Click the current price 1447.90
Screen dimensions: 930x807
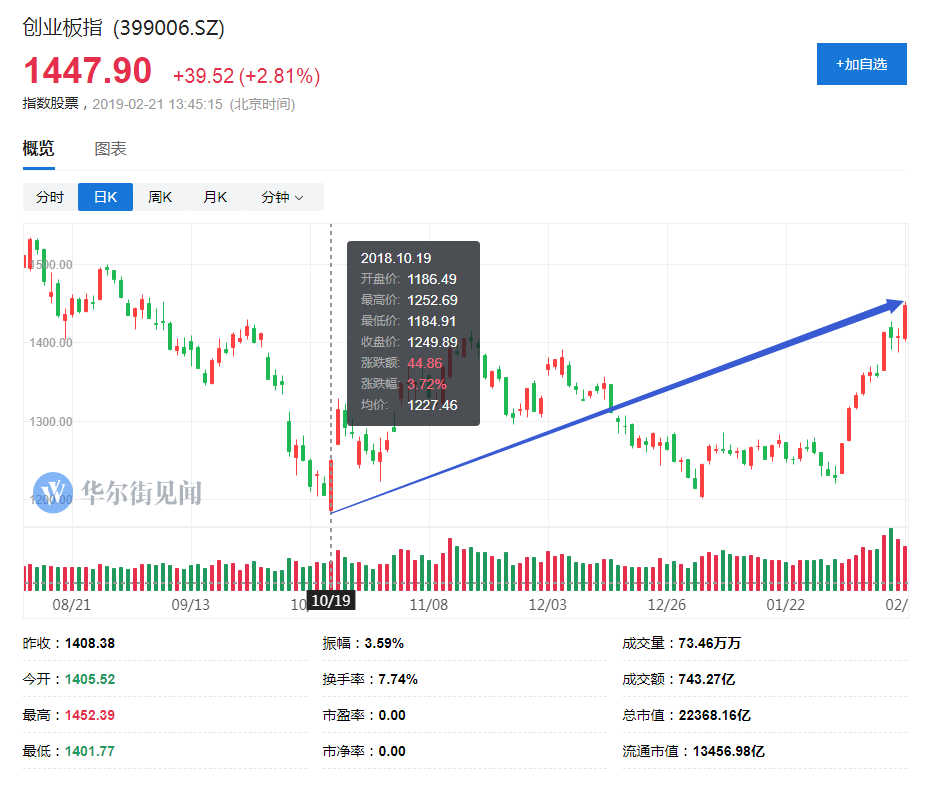coord(88,71)
